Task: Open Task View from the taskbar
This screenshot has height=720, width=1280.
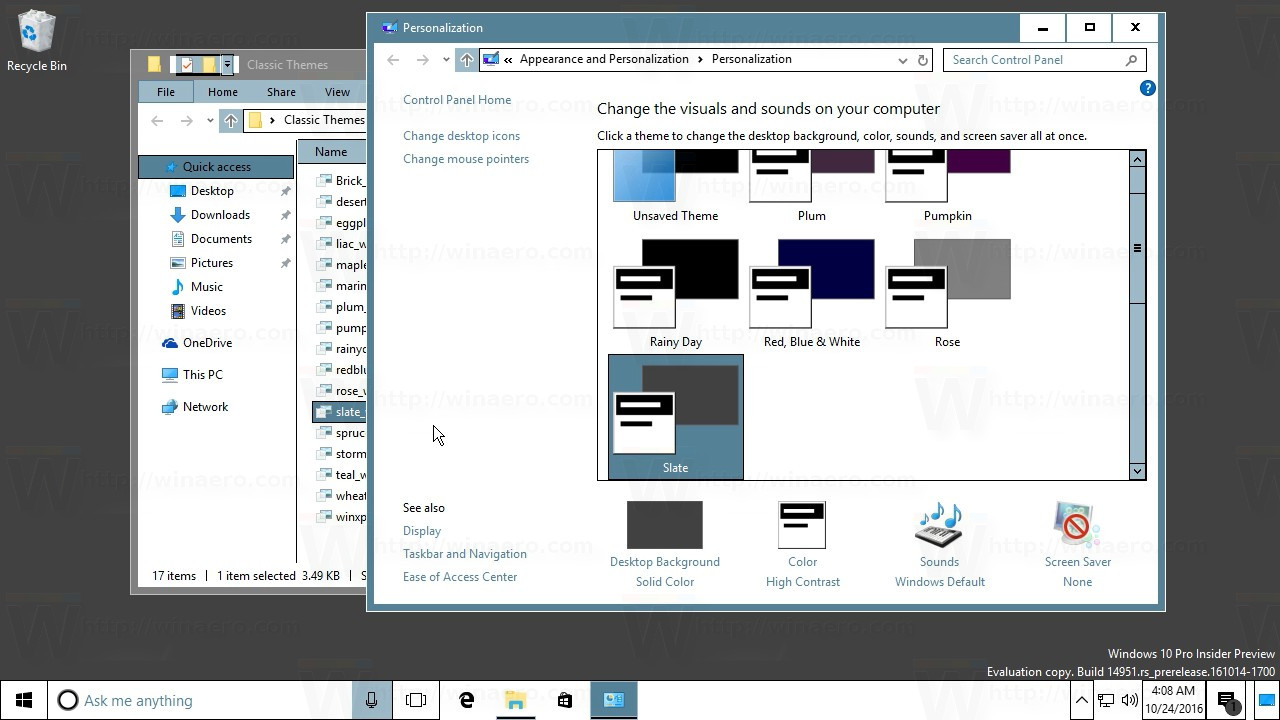Action: (x=416, y=700)
